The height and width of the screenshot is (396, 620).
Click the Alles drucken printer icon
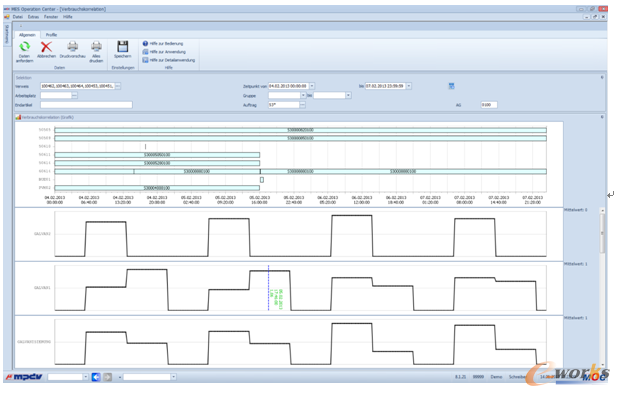click(96, 47)
